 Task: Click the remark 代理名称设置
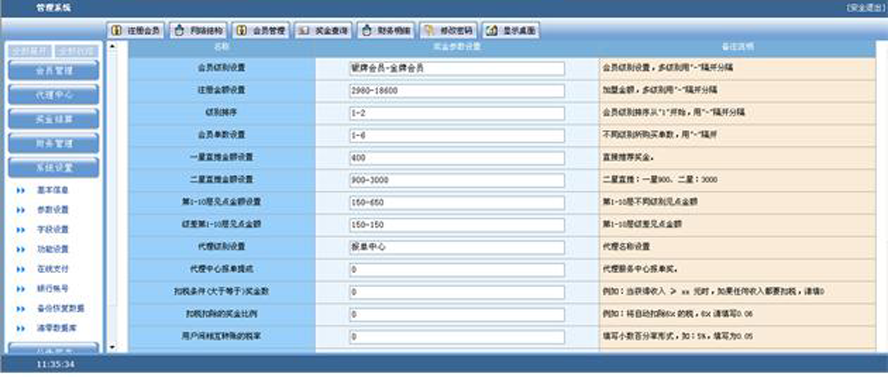coord(626,247)
